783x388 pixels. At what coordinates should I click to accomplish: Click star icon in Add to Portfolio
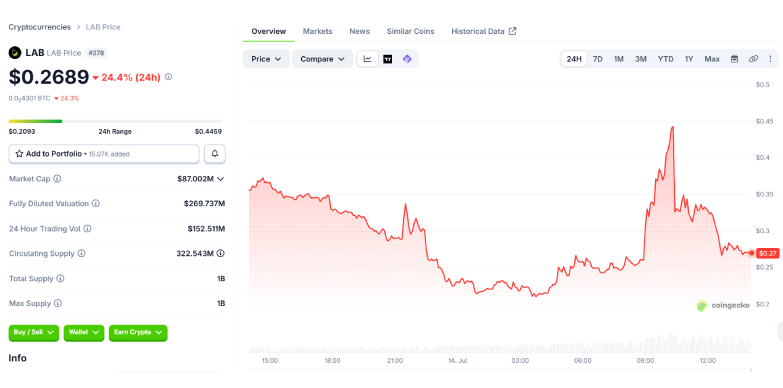tap(19, 154)
